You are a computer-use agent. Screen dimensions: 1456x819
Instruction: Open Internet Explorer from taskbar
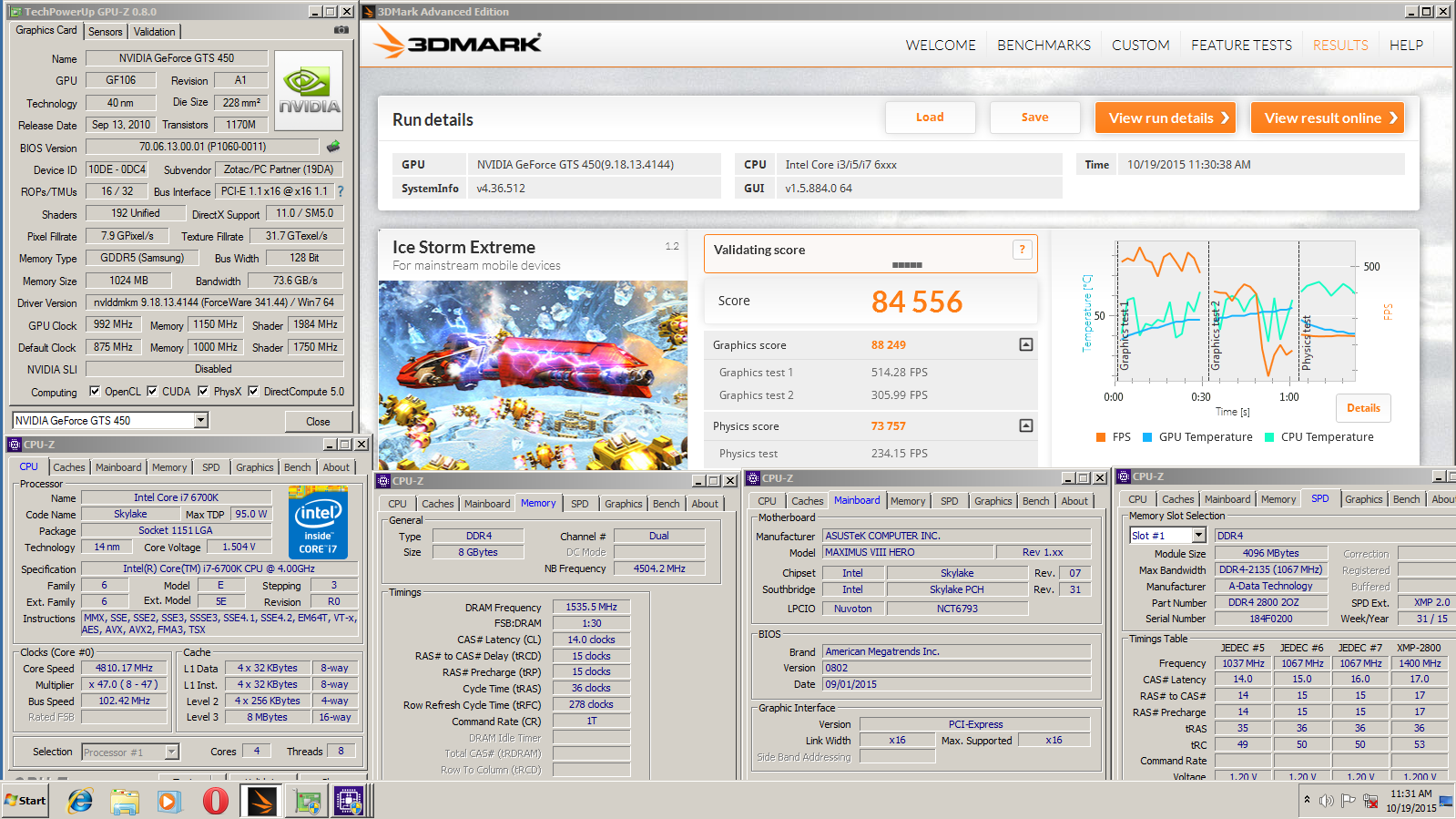[80, 801]
